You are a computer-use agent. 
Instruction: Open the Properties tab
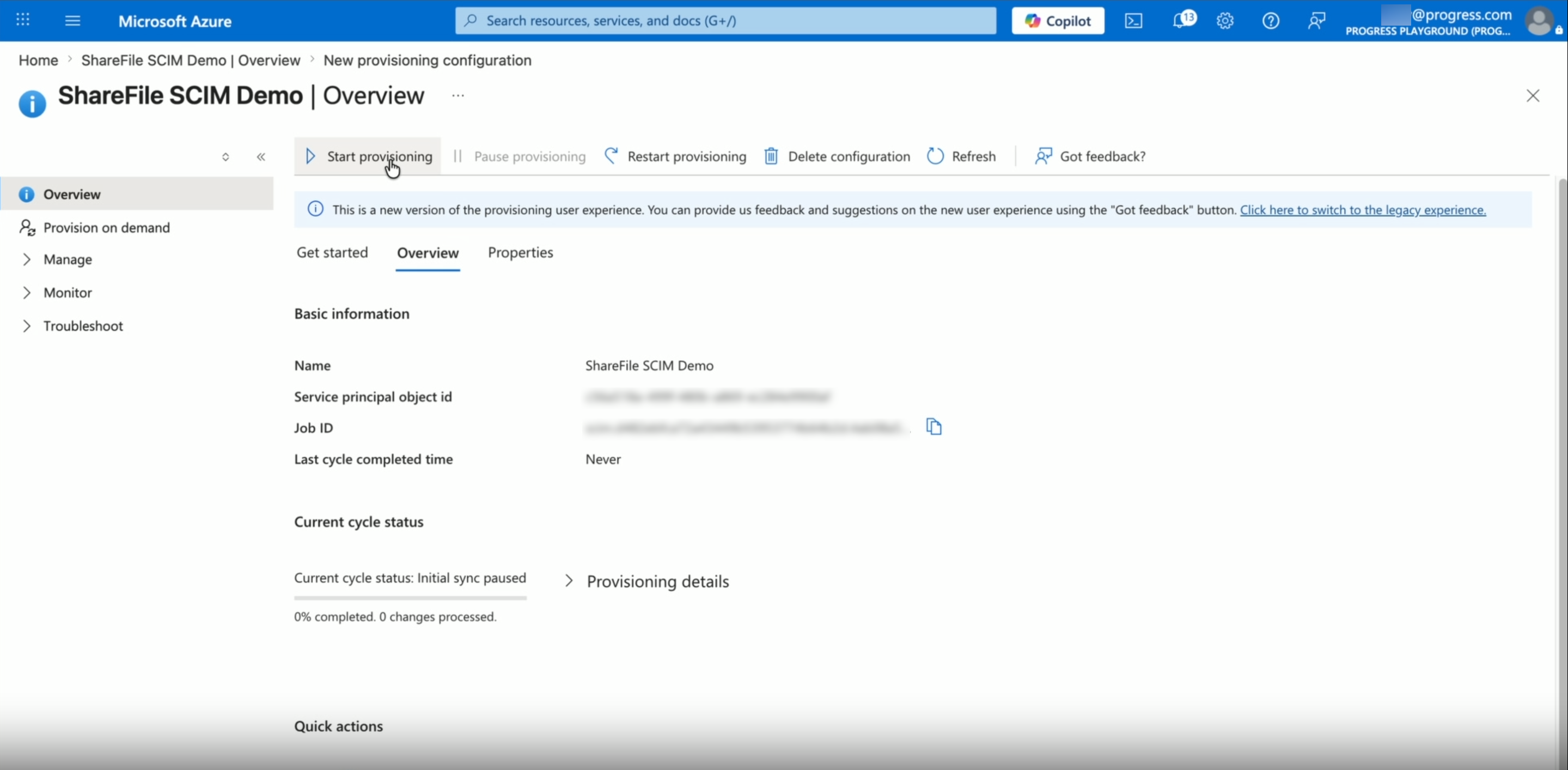click(521, 253)
